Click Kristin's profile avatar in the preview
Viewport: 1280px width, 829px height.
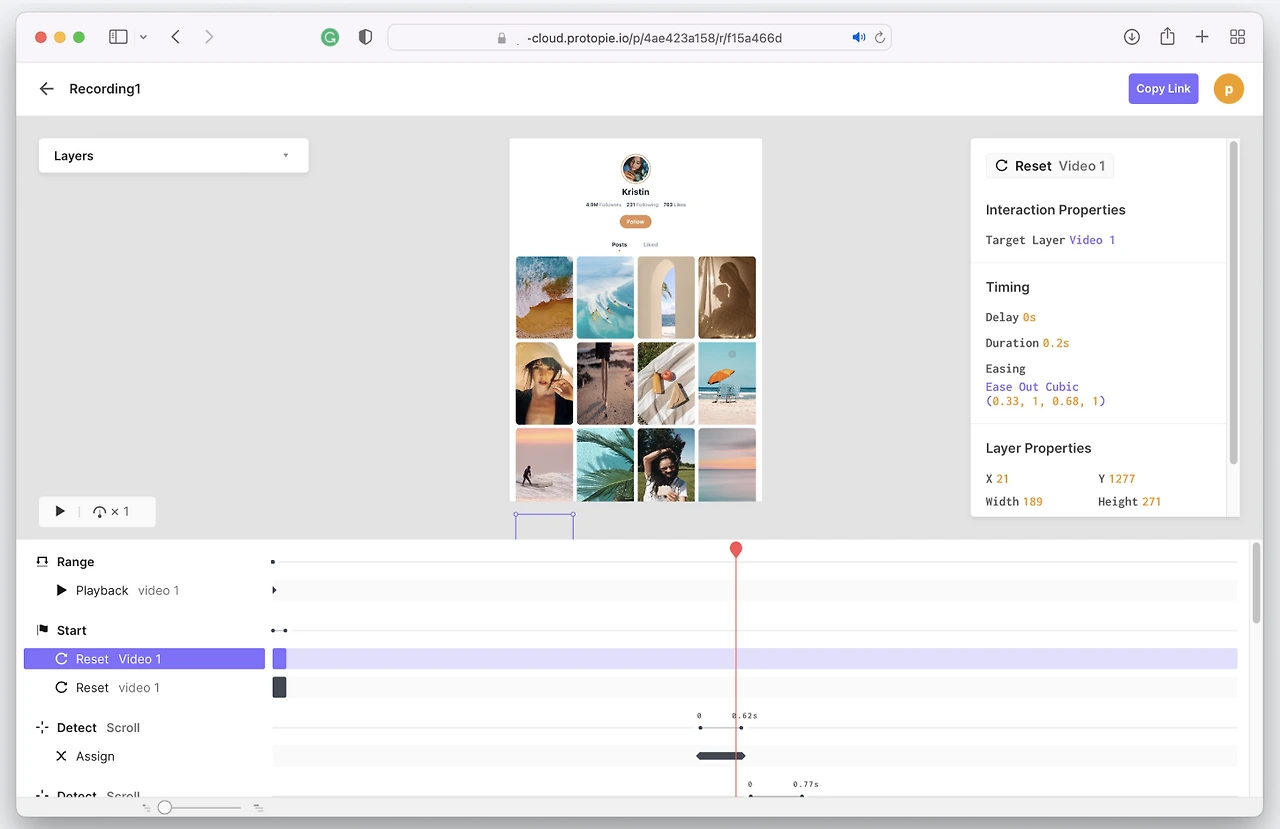[636, 168]
